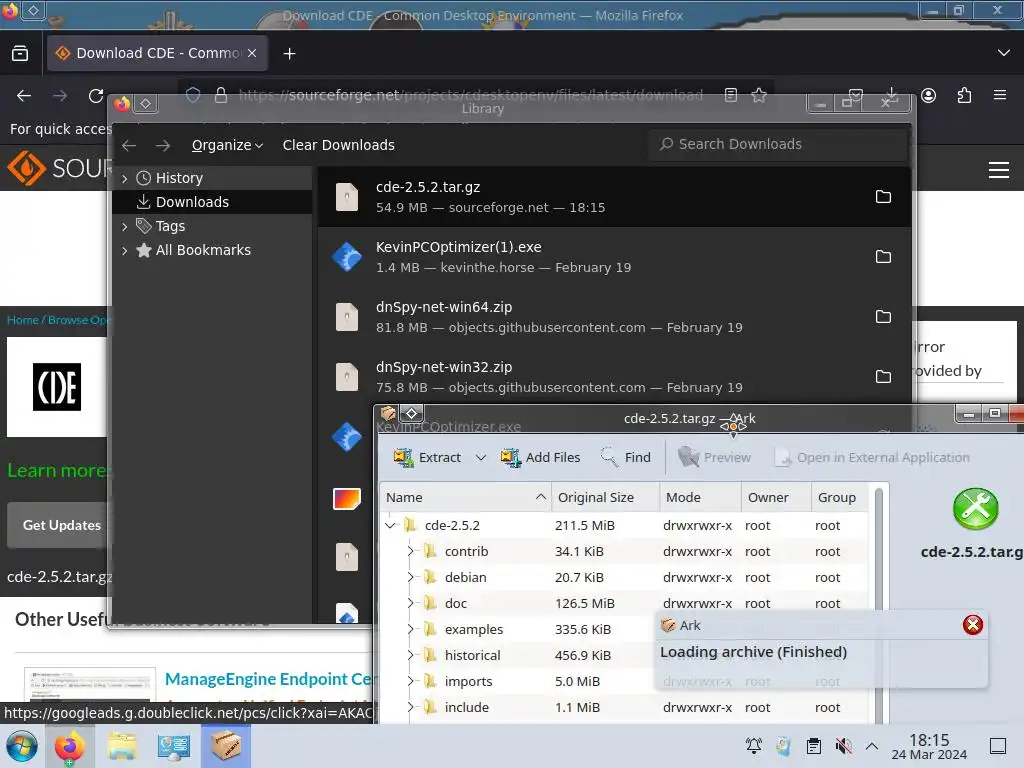Click Ark file list vertical scrollbar
This screenshot has width=1024, height=768.
pos(879,604)
